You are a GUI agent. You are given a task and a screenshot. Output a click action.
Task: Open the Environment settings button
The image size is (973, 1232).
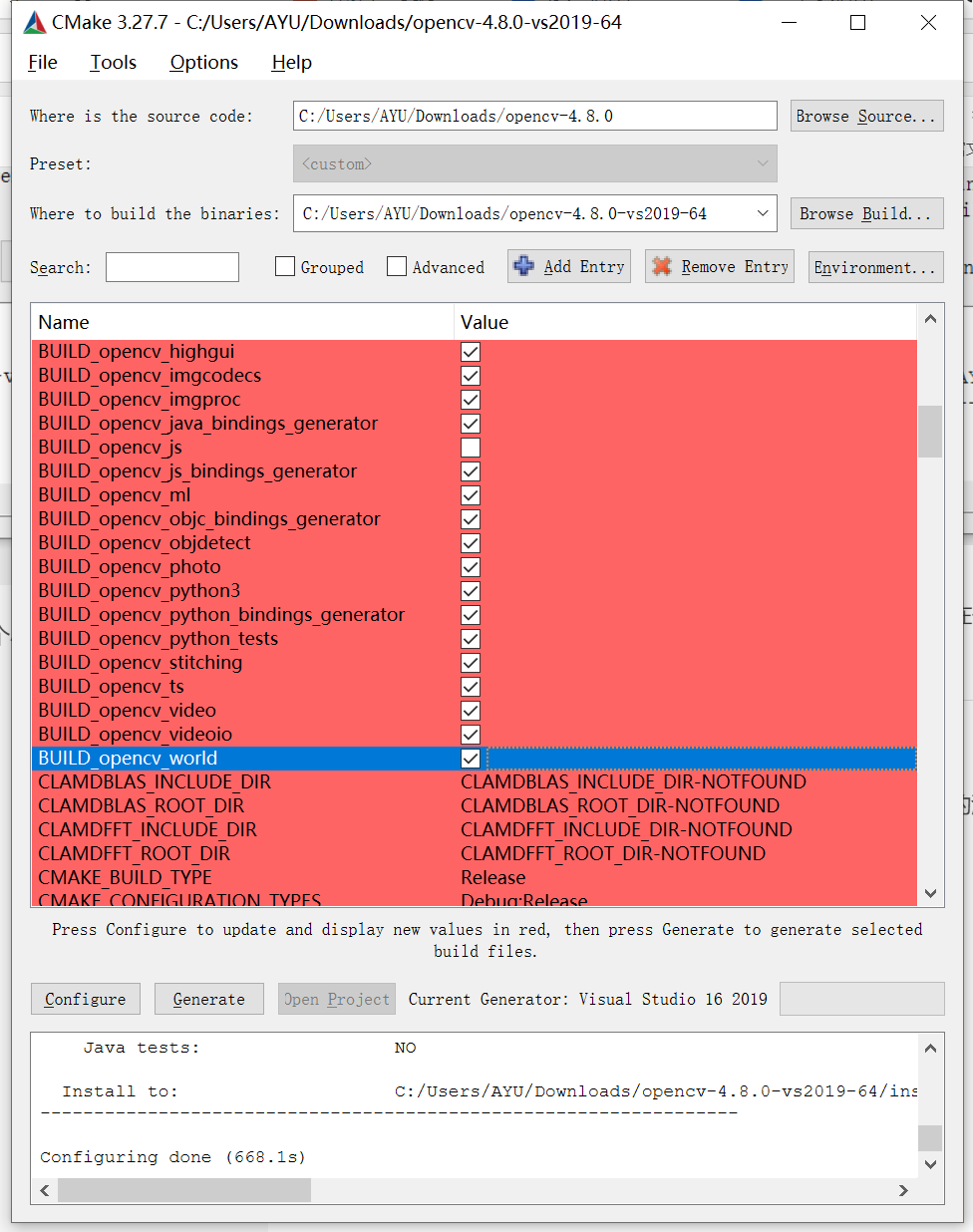tap(875, 267)
